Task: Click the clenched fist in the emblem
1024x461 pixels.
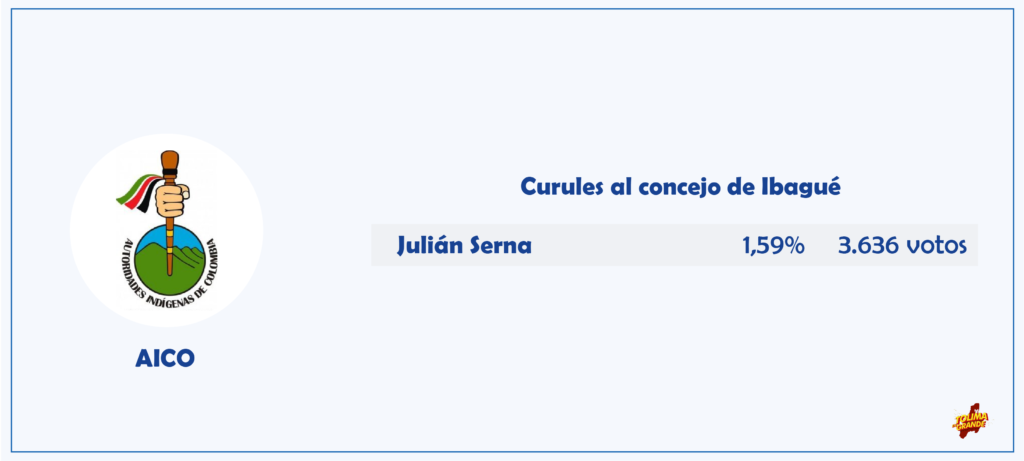Action: click(173, 200)
